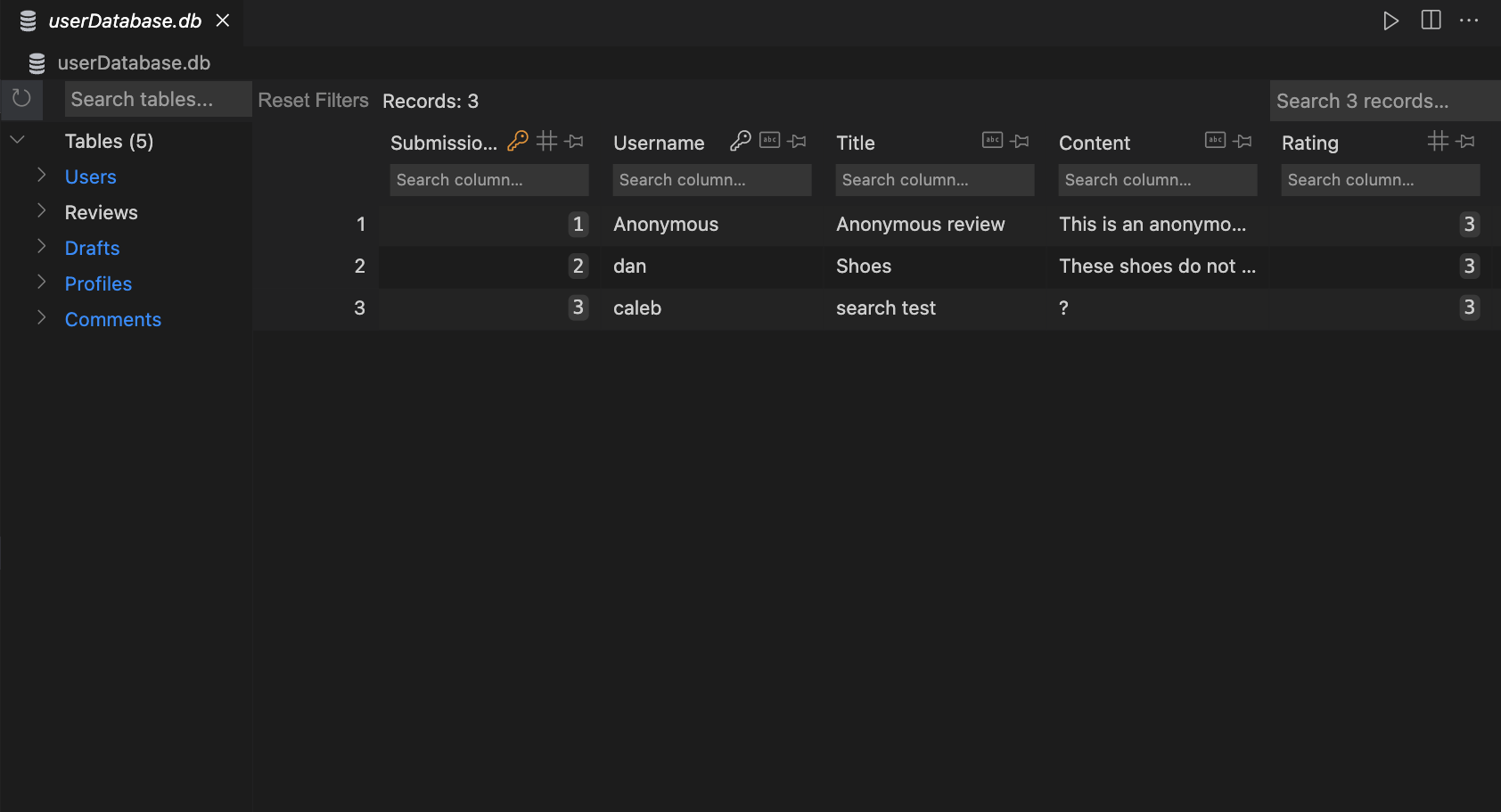Click the Records: 3 label
Viewport: 1501px width, 812px height.
(x=431, y=101)
